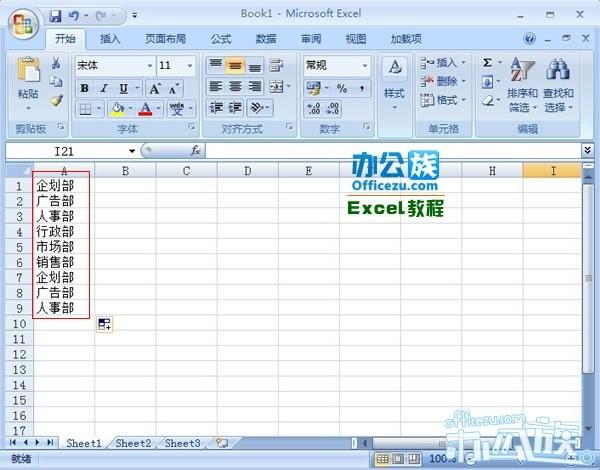600x470 pixels.
Task: Apply percent style to cells
Action: click(x=342, y=88)
